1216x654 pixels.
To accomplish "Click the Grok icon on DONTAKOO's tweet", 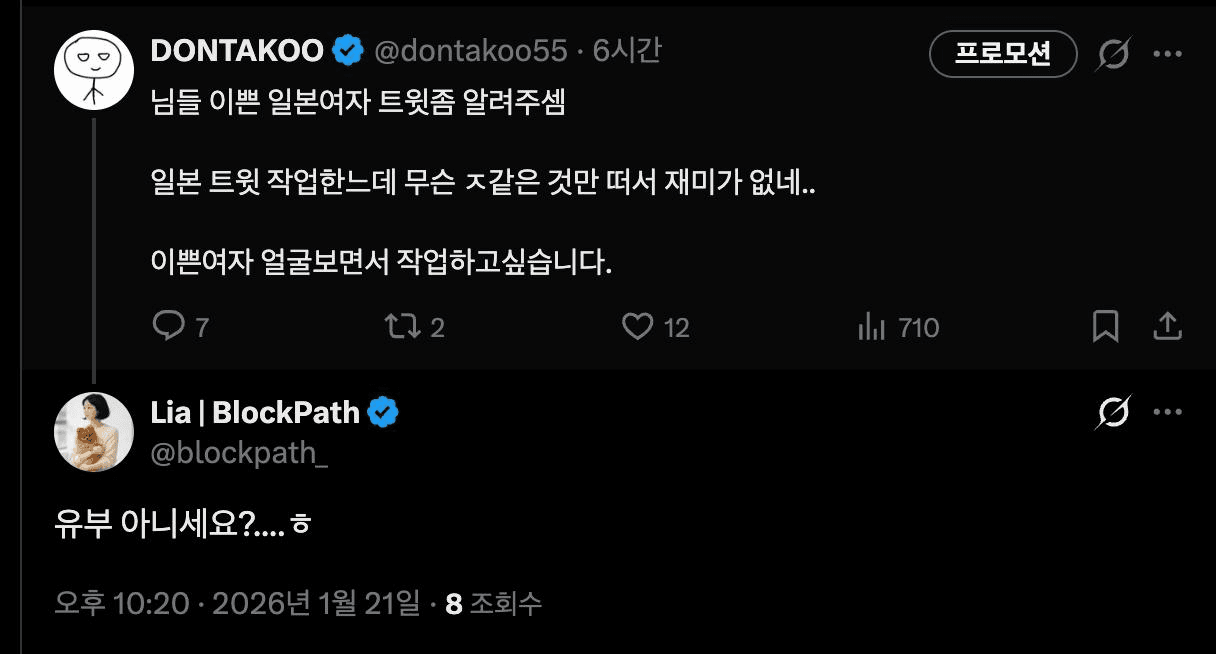I will (x=1112, y=54).
